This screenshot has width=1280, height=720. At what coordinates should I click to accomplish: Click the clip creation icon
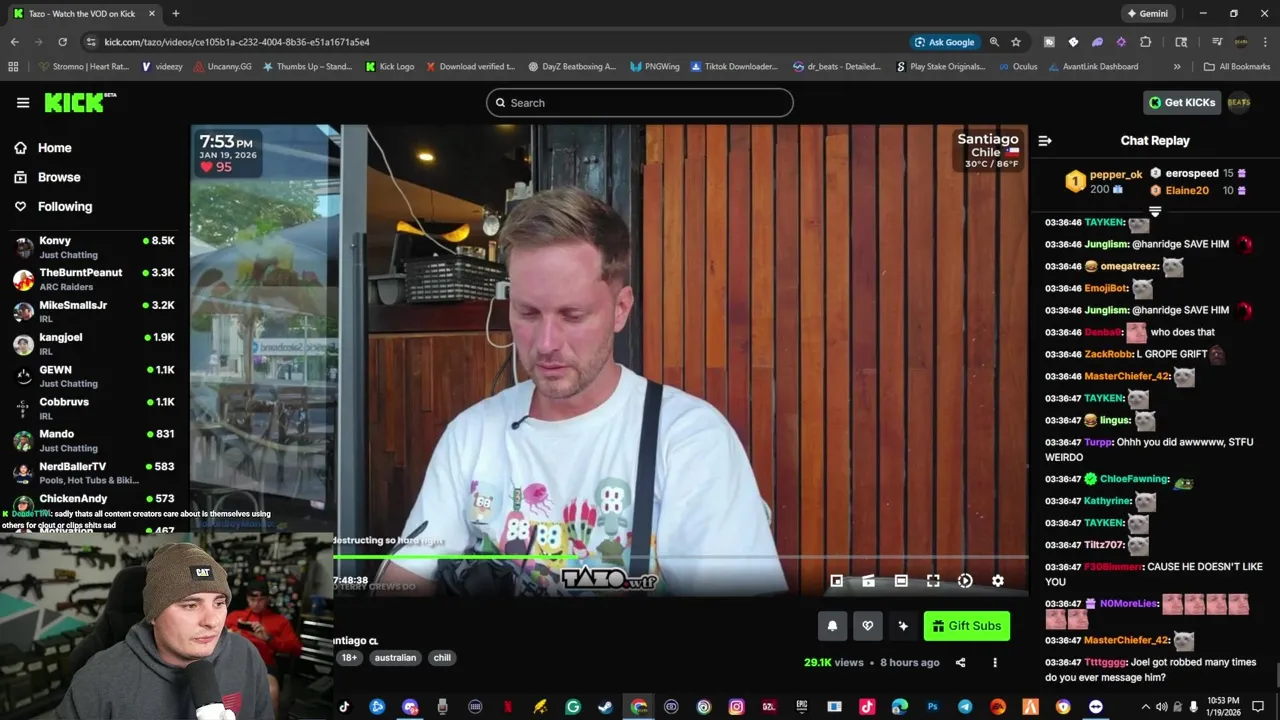pyautogui.click(x=869, y=580)
